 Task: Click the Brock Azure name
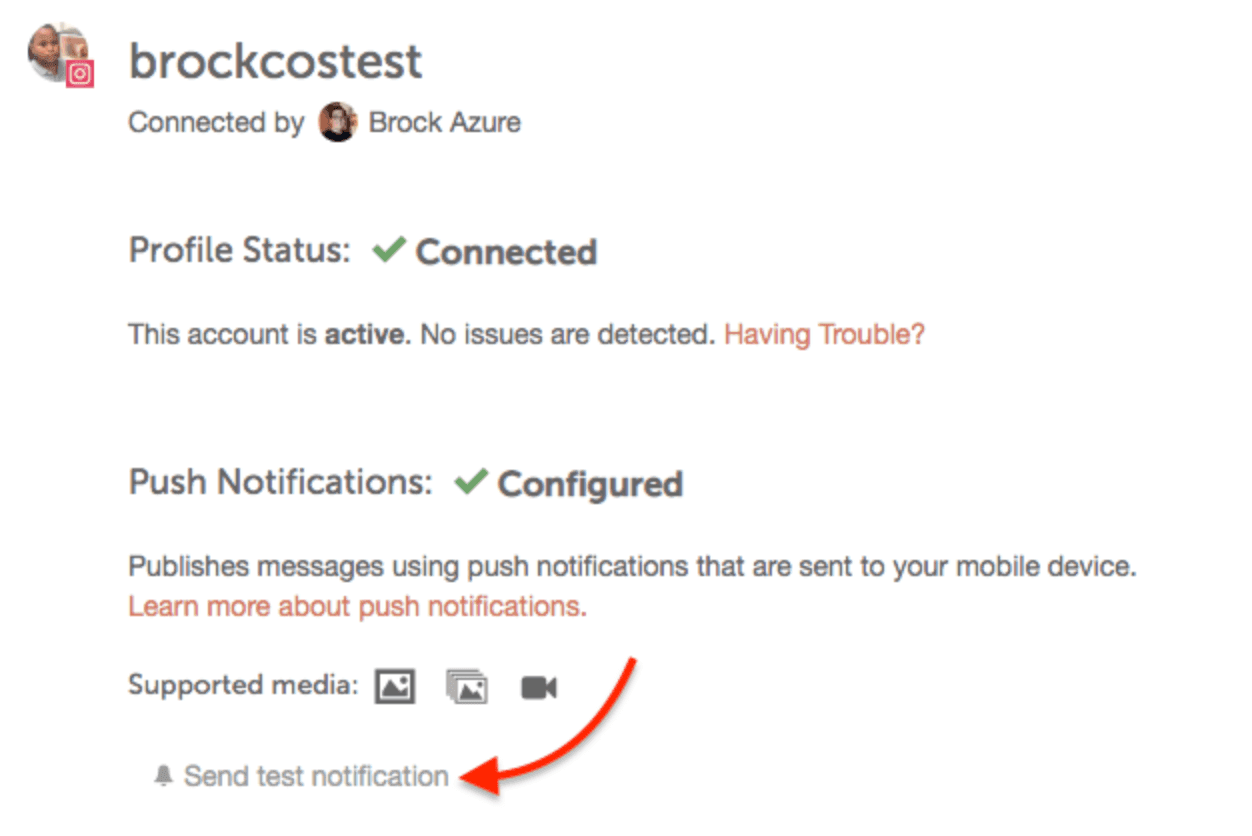click(445, 123)
